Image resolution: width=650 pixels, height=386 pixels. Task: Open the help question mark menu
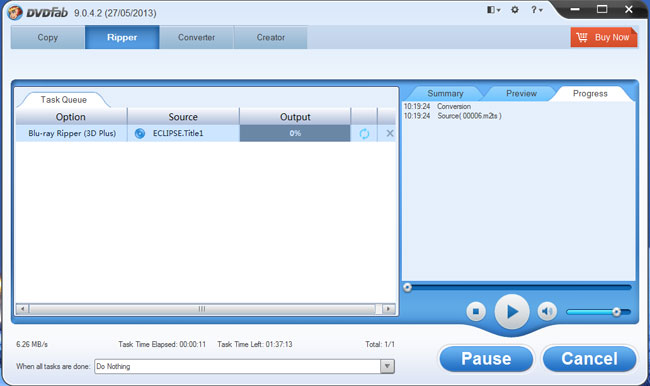pos(536,10)
